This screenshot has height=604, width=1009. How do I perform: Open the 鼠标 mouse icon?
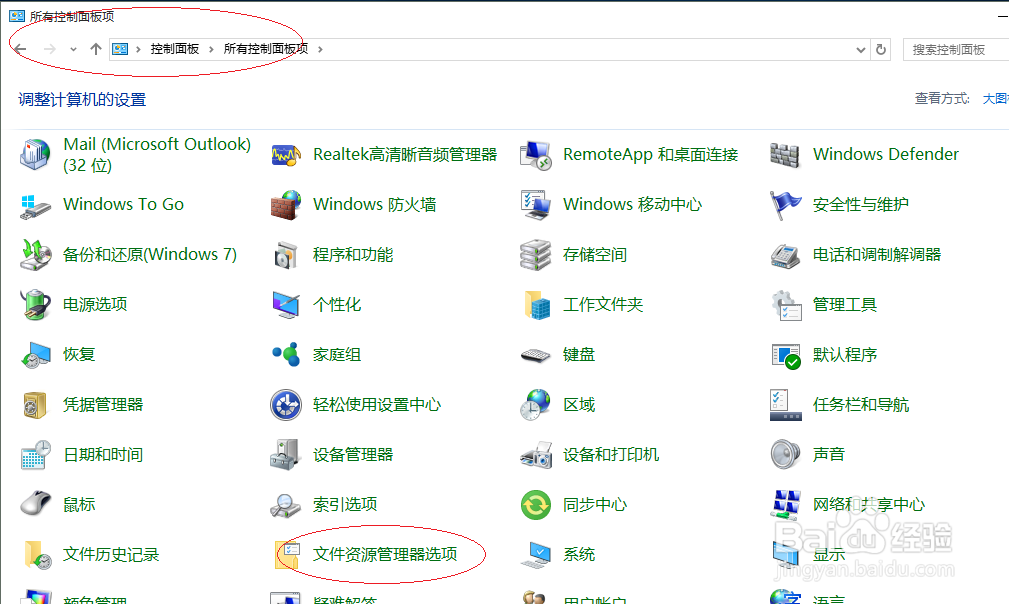pos(35,504)
